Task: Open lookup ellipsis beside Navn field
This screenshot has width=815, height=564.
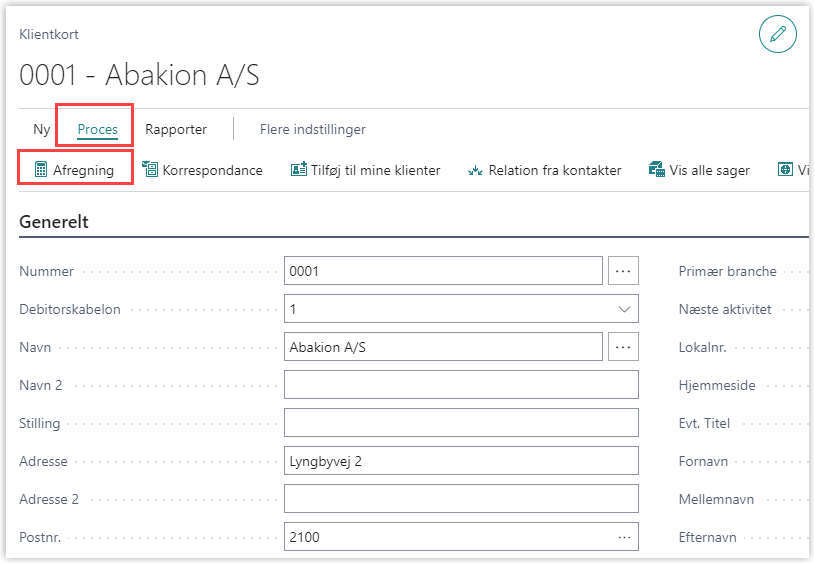Action: [623, 347]
